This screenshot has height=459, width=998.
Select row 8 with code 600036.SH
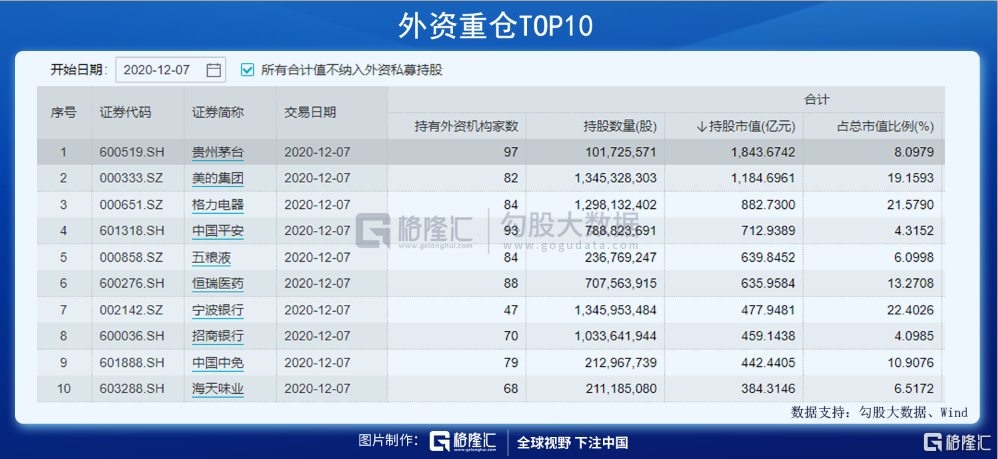(x=491, y=336)
